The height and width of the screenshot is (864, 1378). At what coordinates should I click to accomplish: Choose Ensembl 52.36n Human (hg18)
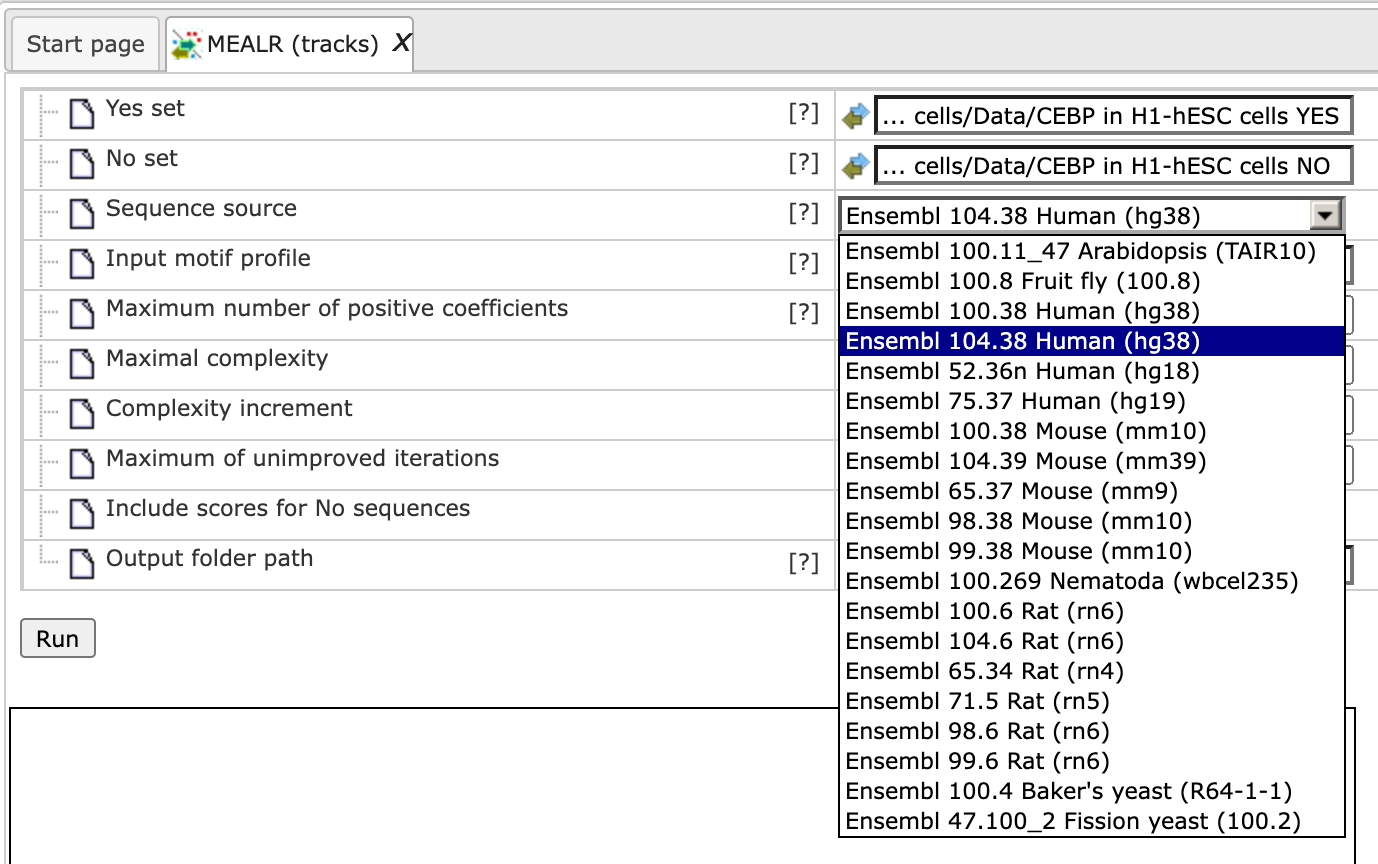1092,371
